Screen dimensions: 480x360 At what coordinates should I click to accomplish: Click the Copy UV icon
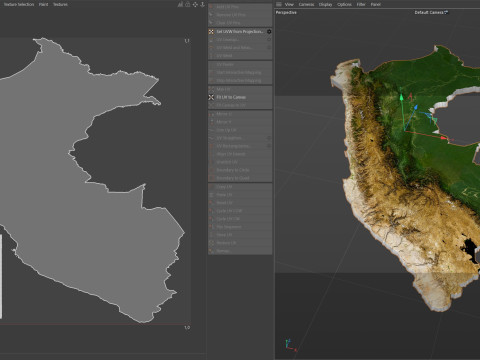point(211,187)
